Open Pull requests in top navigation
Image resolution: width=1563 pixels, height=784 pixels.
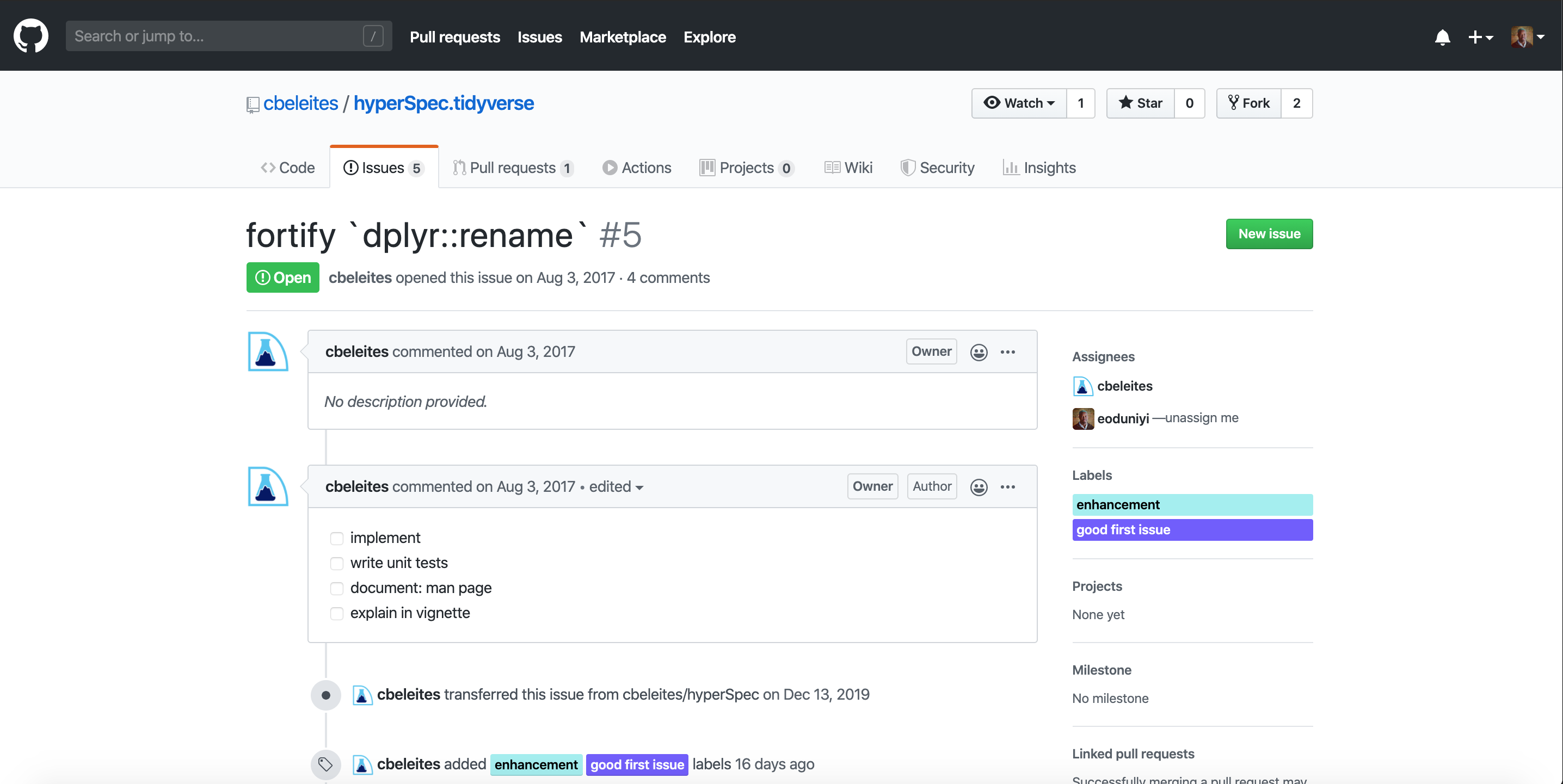455,37
